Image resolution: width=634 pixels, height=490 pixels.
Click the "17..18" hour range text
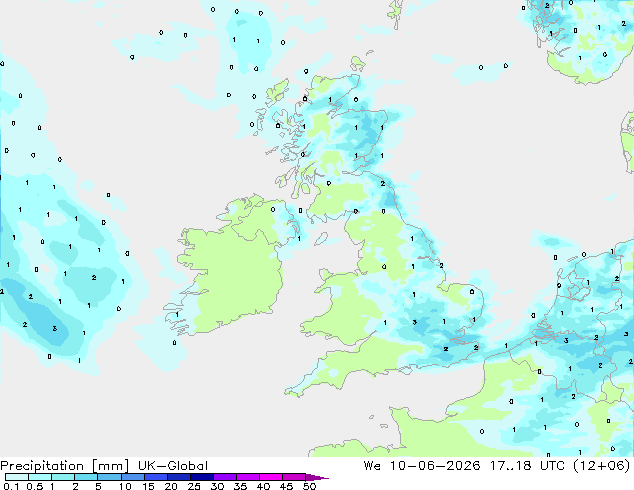point(510,466)
